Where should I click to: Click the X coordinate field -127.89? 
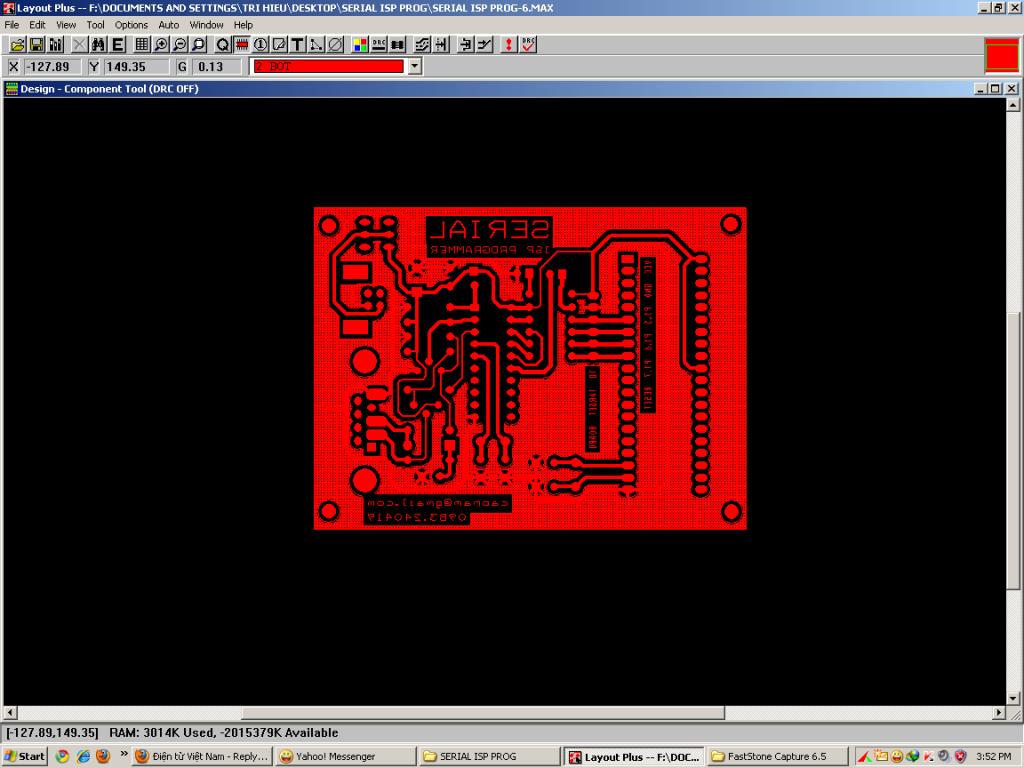52,67
